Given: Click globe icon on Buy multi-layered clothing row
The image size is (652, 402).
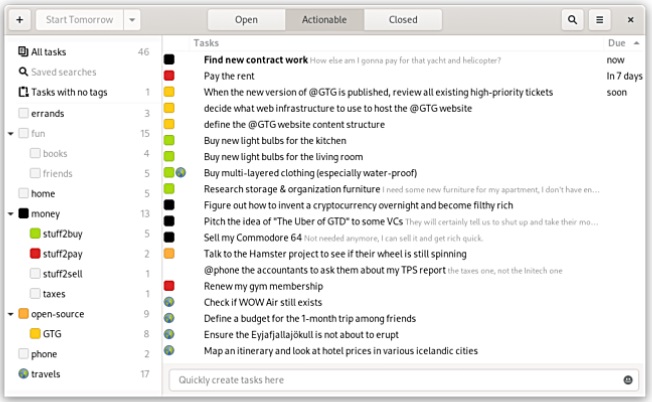Looking at the screenshot, I should click(180, 172).
